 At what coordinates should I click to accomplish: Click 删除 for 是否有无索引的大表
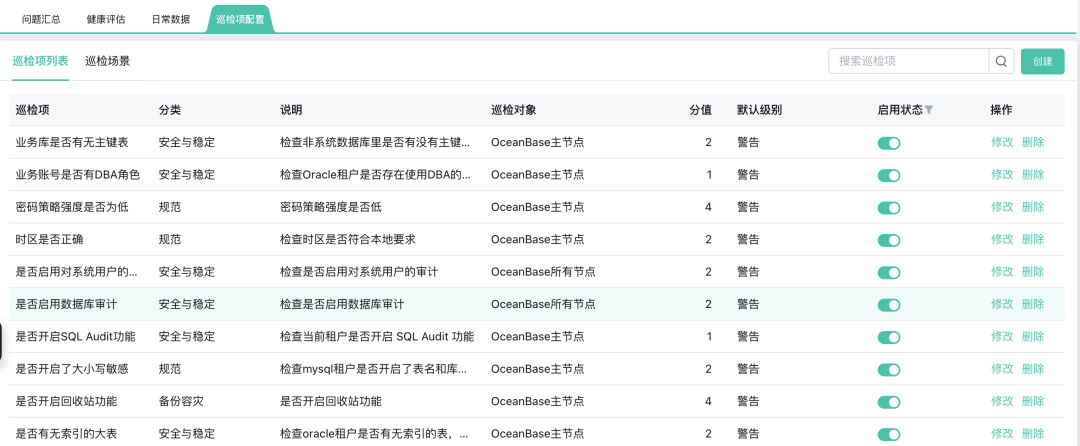pos(1033,434)
